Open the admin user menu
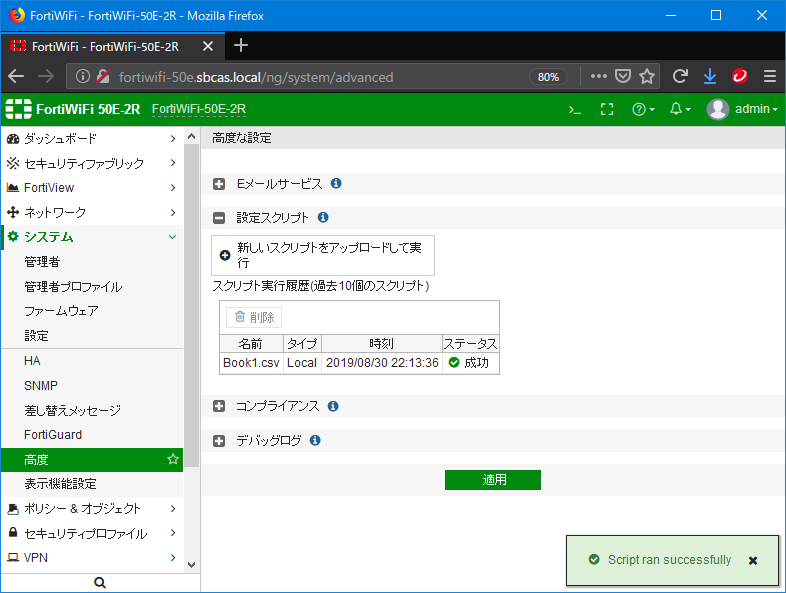Image resolution: width=786 pixels, height=593 pixels. [x=742, y=109]
